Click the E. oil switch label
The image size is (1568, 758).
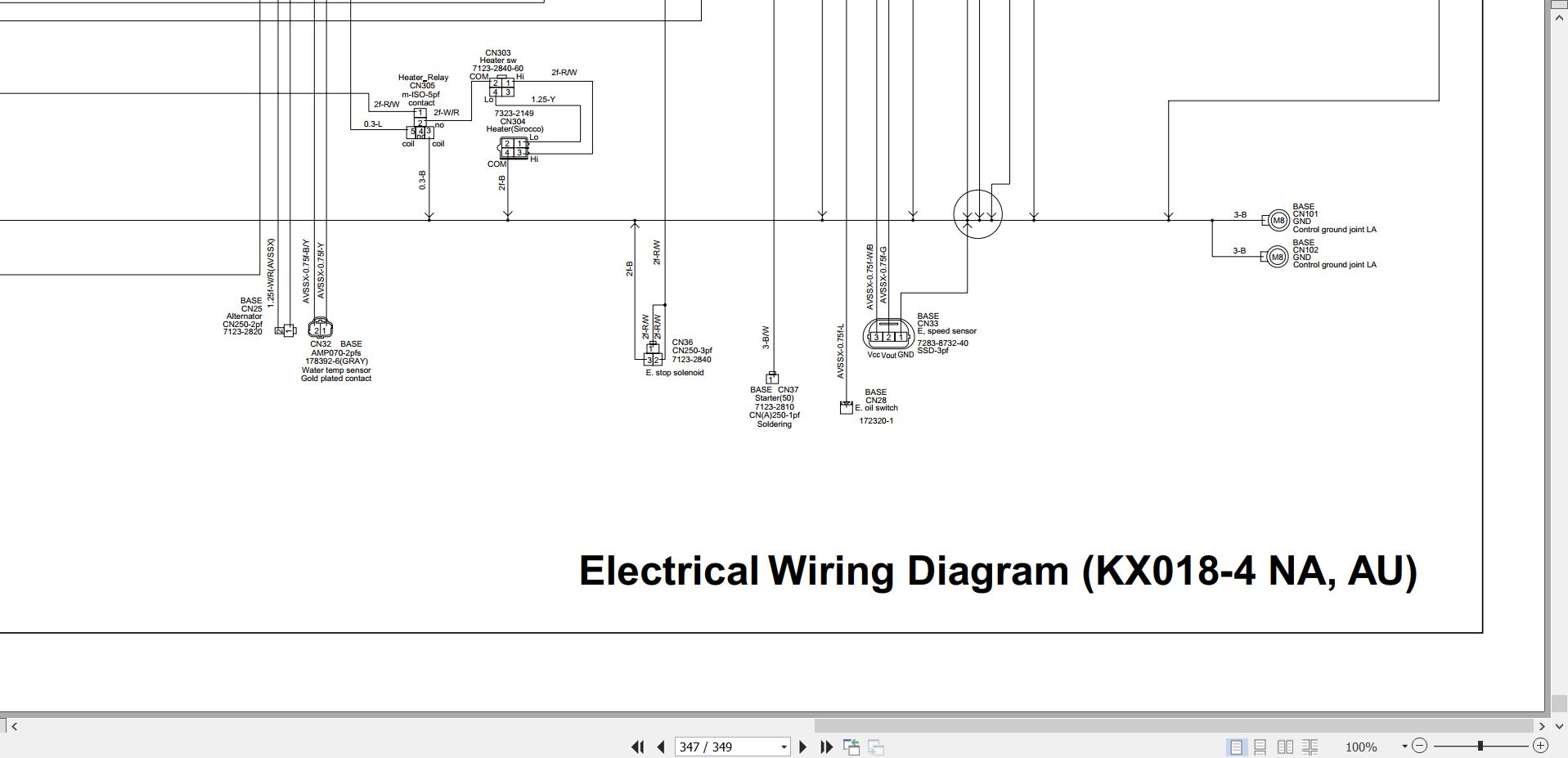tap(876, 408)
